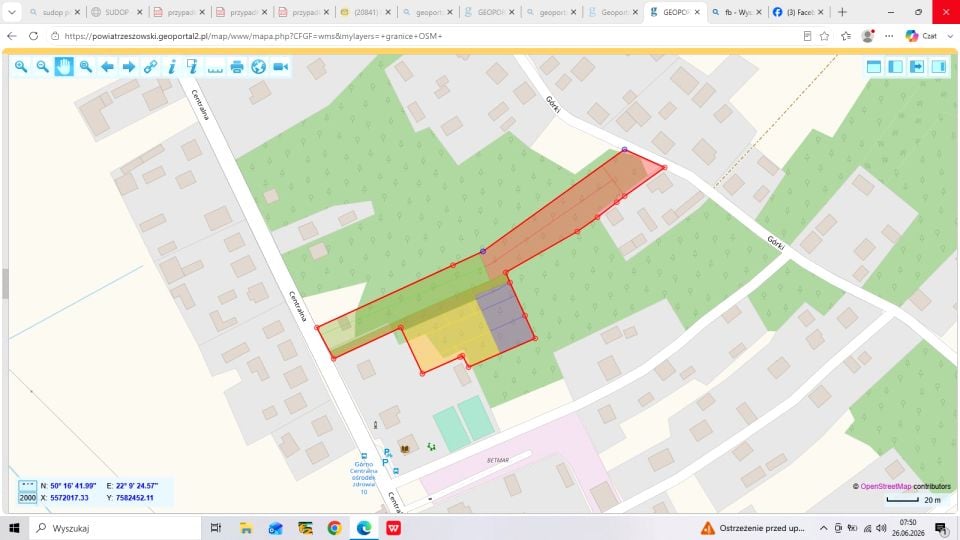Select the zoom out magnifier tool

point(42,66)
